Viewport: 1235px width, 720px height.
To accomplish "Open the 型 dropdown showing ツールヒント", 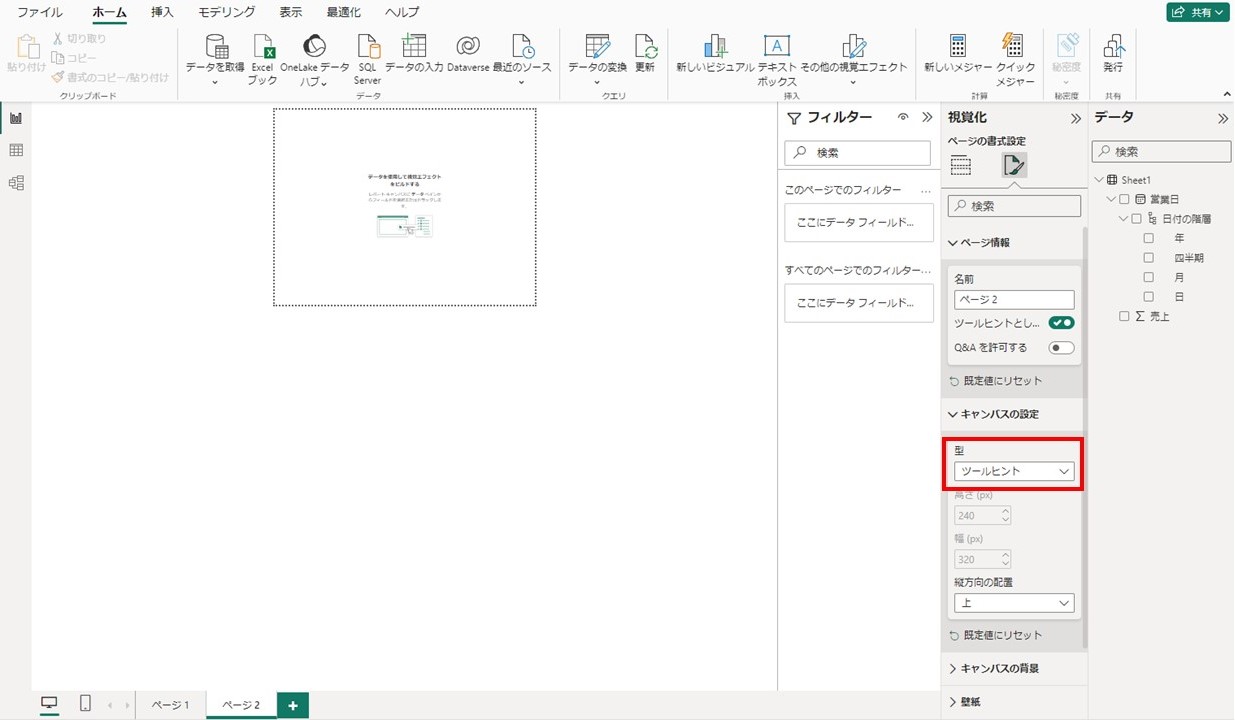I will tap(1014, 471).
